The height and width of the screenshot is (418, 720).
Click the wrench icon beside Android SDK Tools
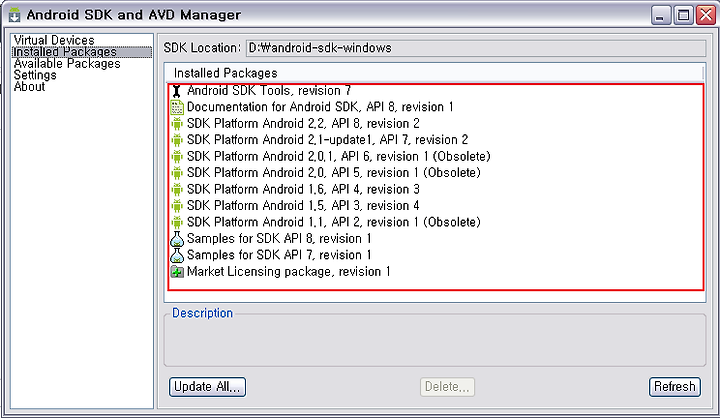tap(177, 91)
